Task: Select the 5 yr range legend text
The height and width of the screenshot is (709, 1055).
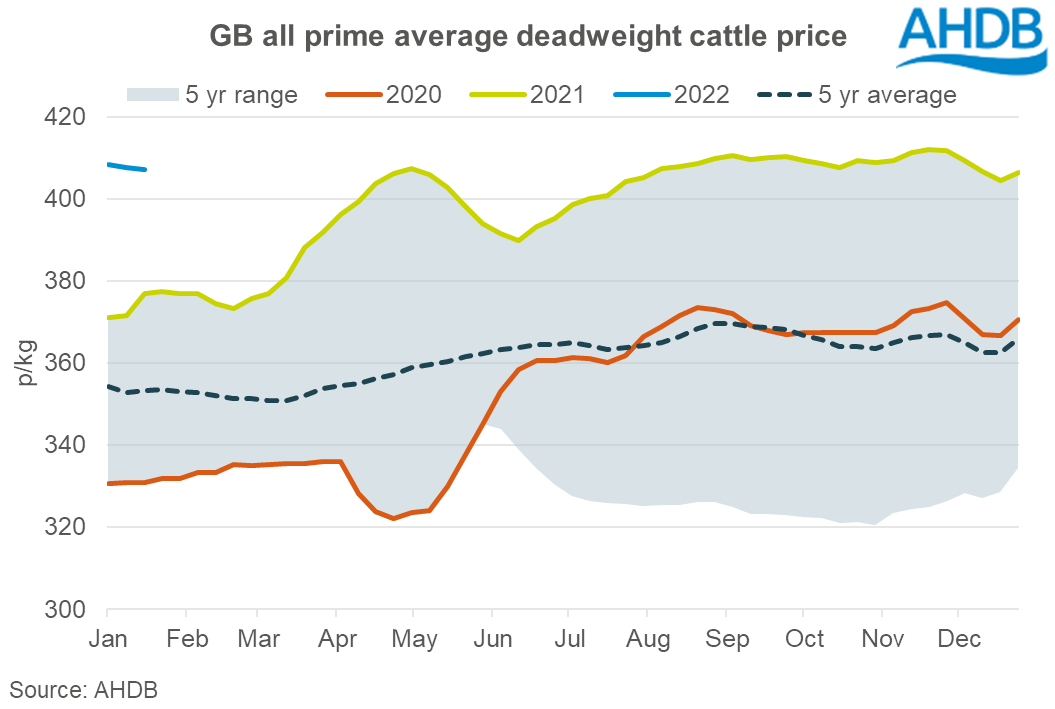Action: 241,95
